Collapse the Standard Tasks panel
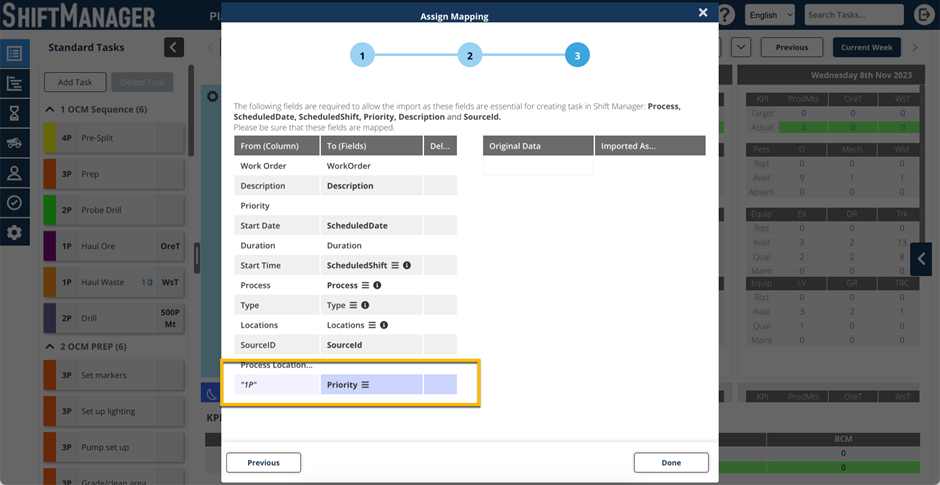The height and width of the screenshot is (485, 940). [x=174, y=47]
